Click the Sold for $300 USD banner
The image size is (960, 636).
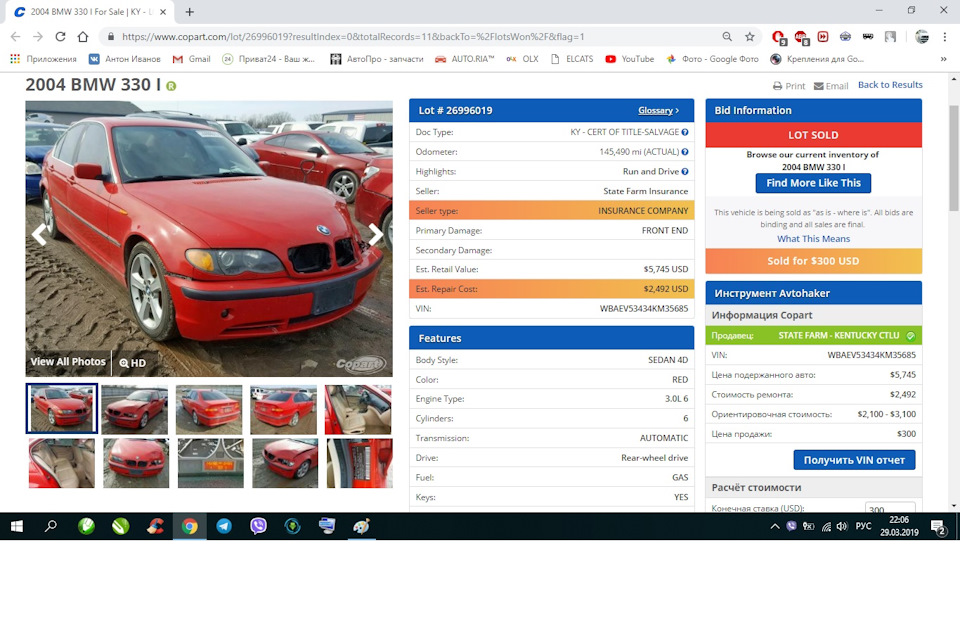pos(813,261)
